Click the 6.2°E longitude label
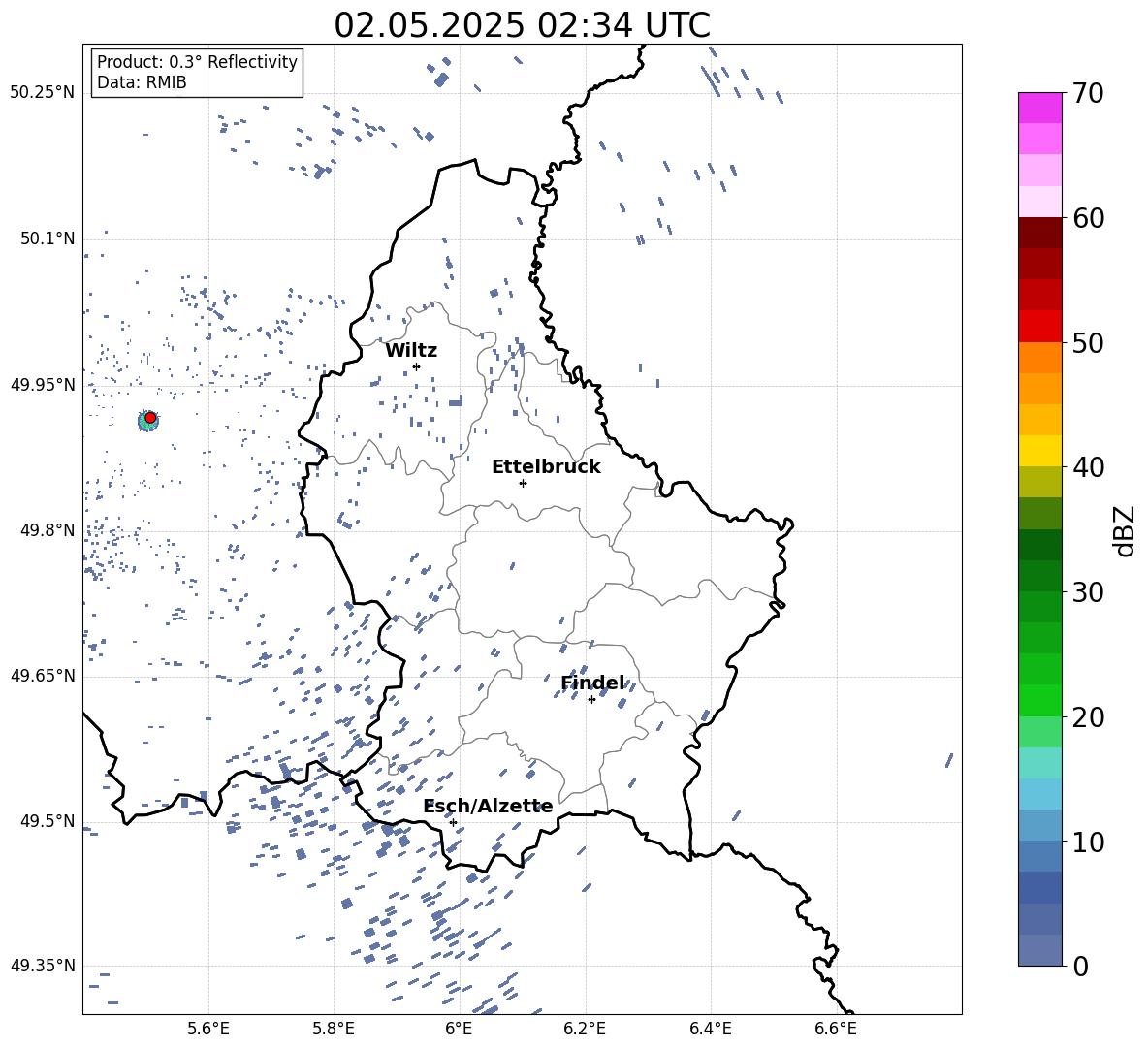This screenshot has width=1148, height=1048. [x=585, y=1029]
